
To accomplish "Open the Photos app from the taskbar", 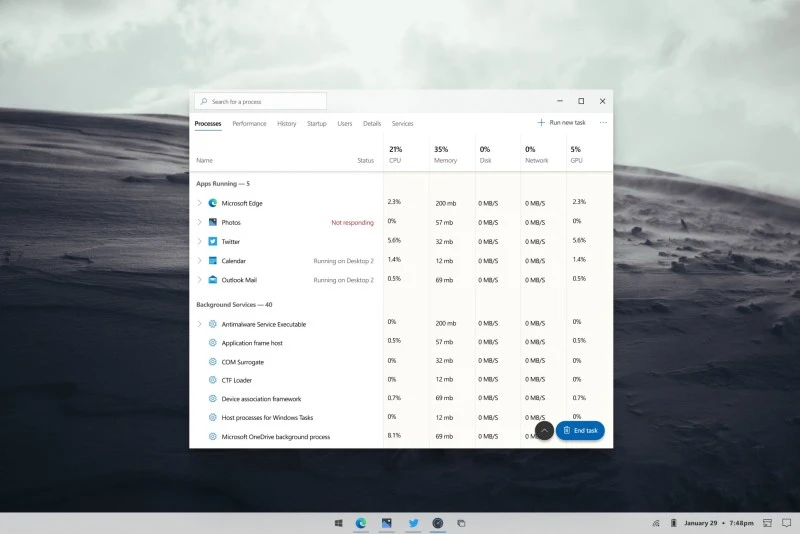I will click(x=386, y=523).
